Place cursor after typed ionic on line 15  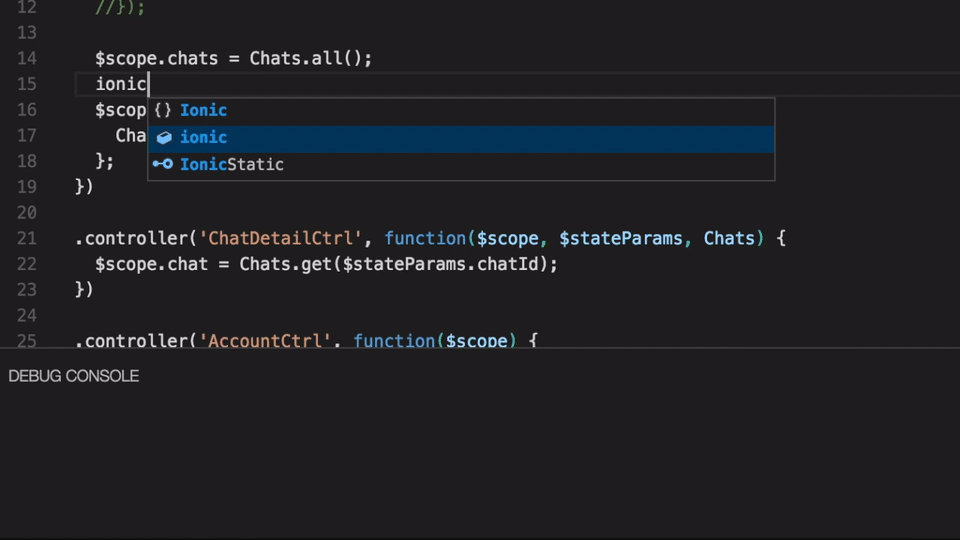(148, 84)
